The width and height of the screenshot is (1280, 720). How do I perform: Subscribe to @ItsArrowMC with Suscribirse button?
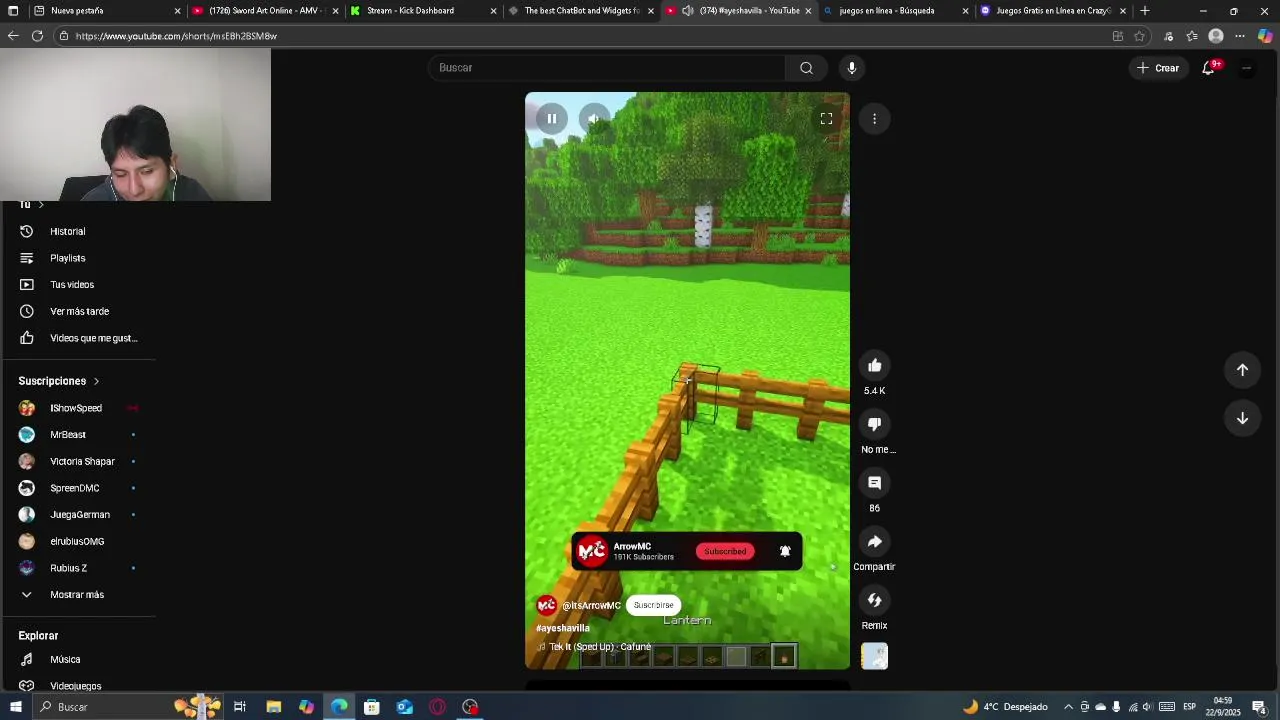[x=653, y=605]
